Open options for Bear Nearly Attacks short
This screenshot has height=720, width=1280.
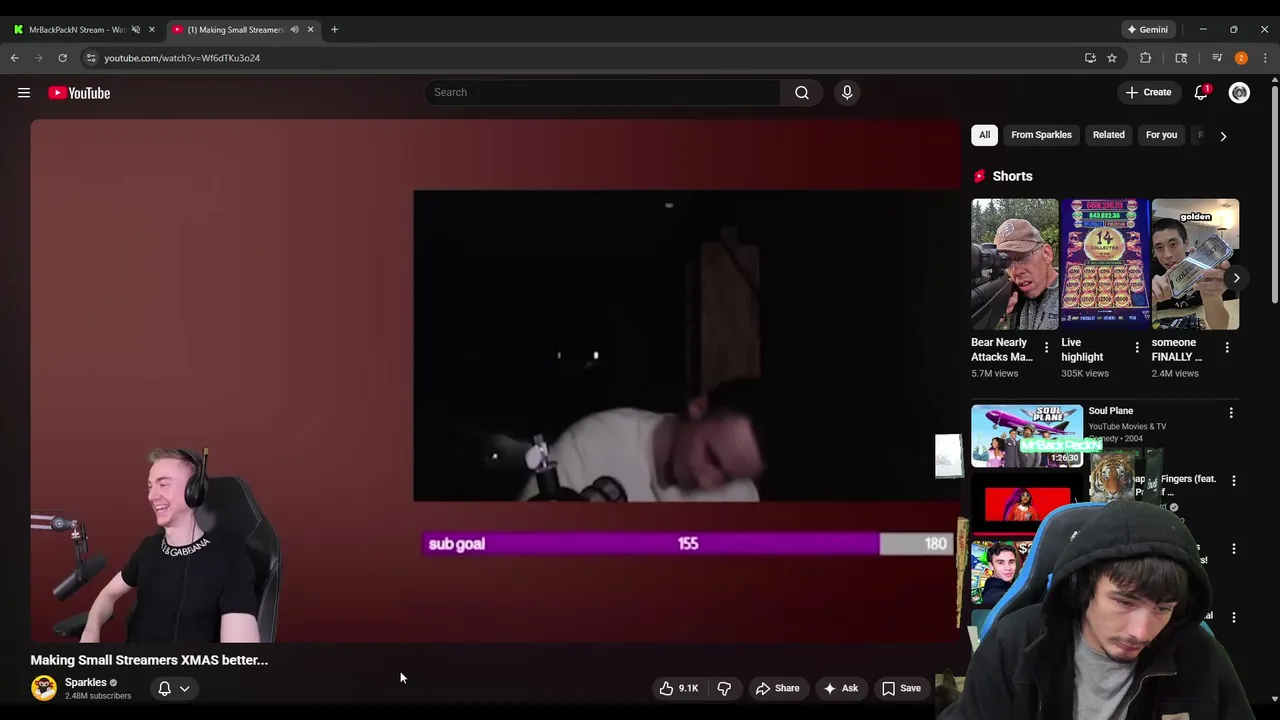tap(1046, 348)
